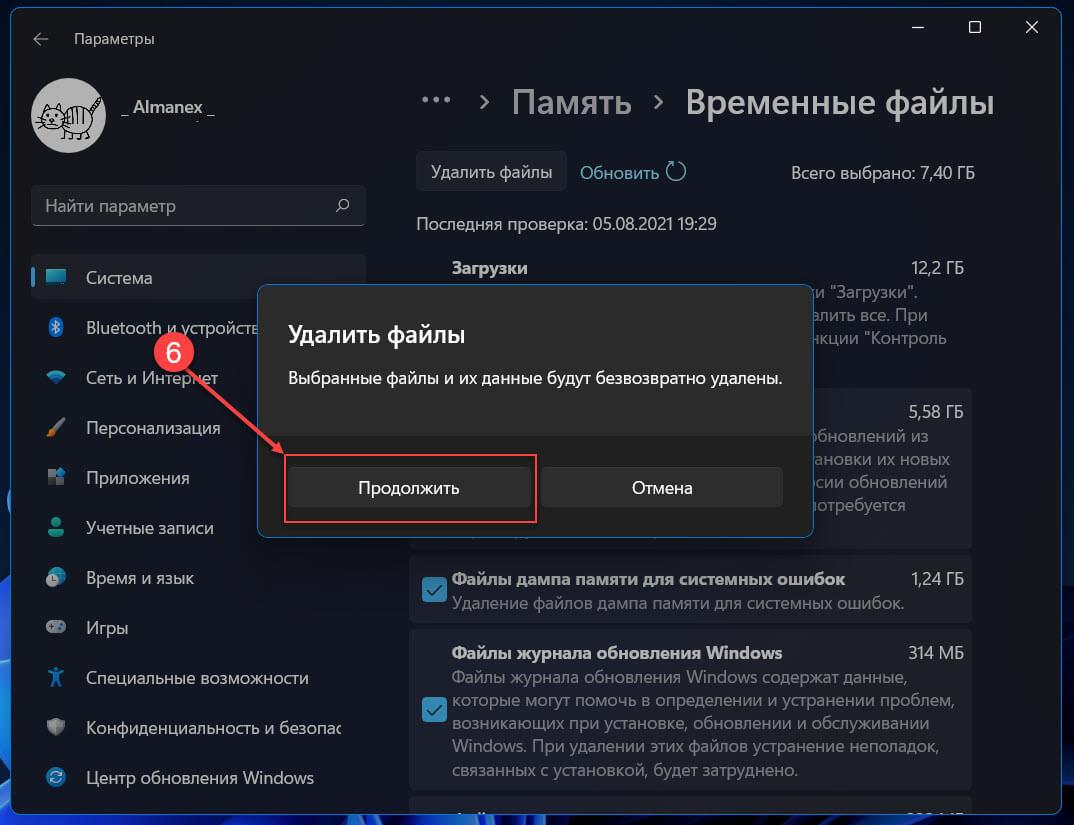Click the Удалить файлы button
1074x825 pixels.
point(491,171)
